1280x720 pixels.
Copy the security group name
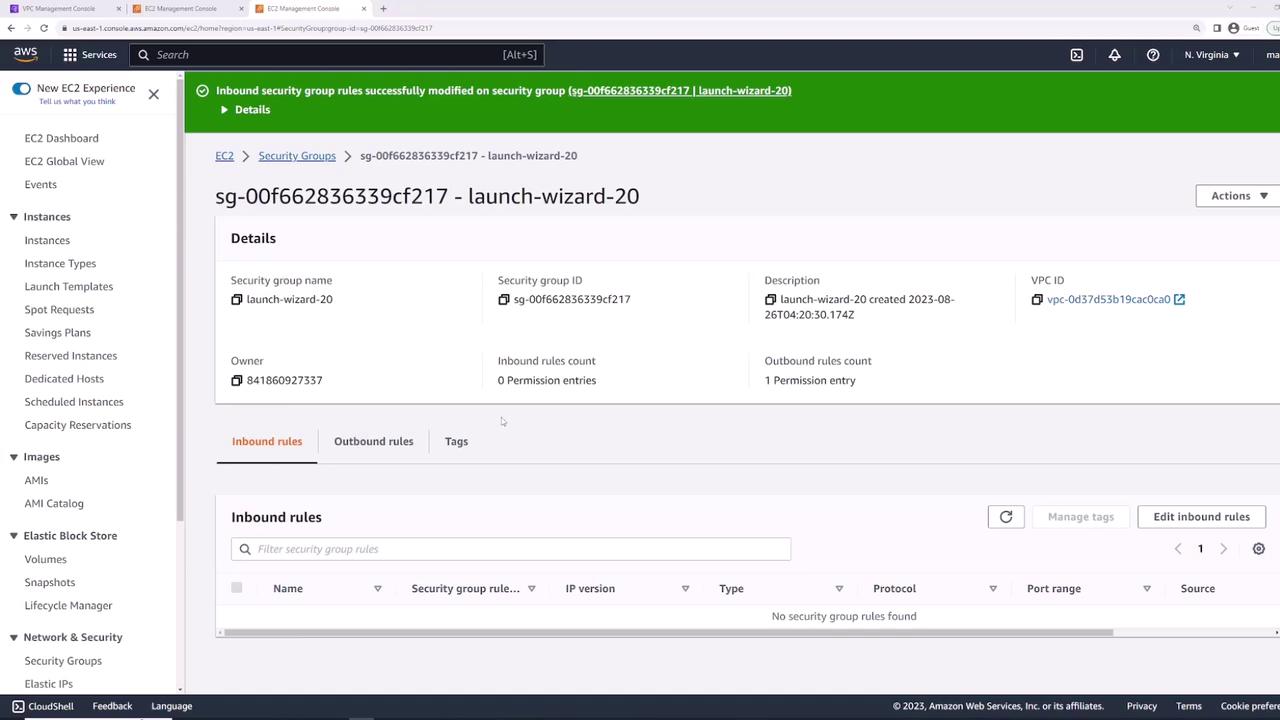pyautogui.click(x=237, y=299)
